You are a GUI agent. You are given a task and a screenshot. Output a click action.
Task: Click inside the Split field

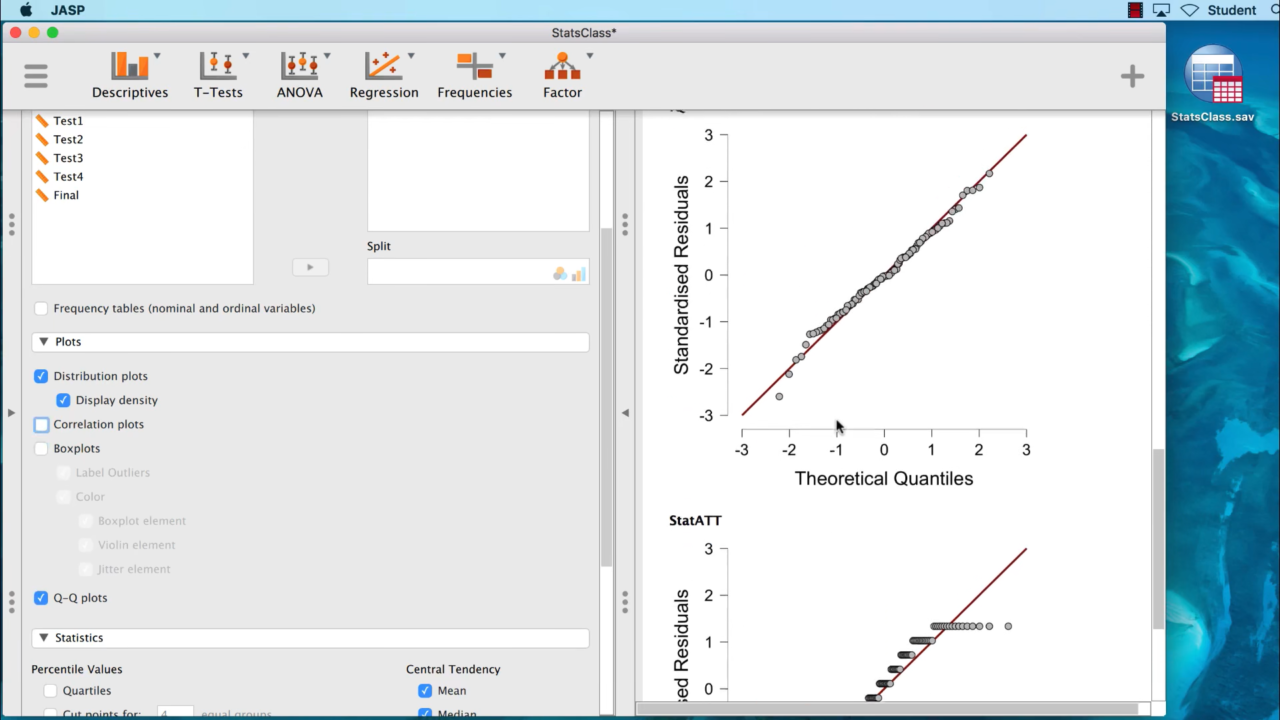coord(478,272)
